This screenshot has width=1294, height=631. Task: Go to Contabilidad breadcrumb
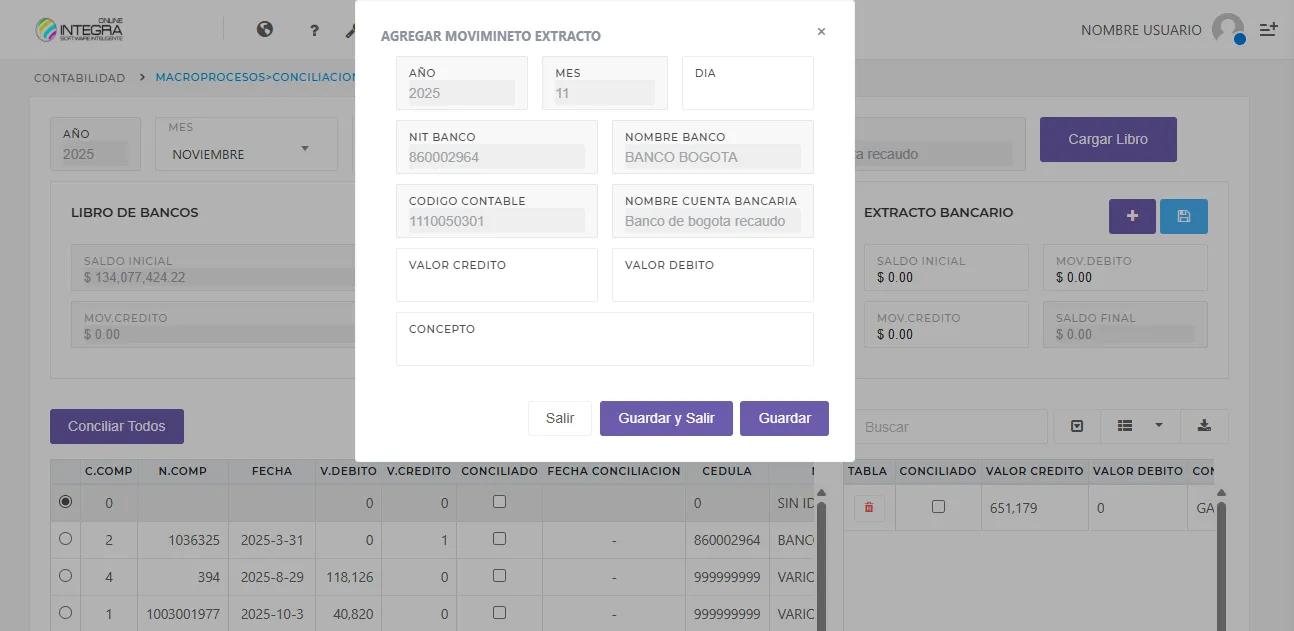80,78
